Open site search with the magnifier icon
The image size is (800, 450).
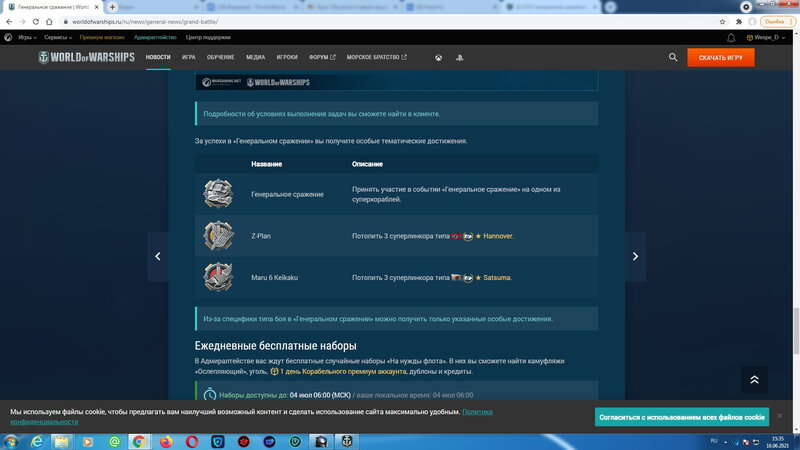click(673, 58)
